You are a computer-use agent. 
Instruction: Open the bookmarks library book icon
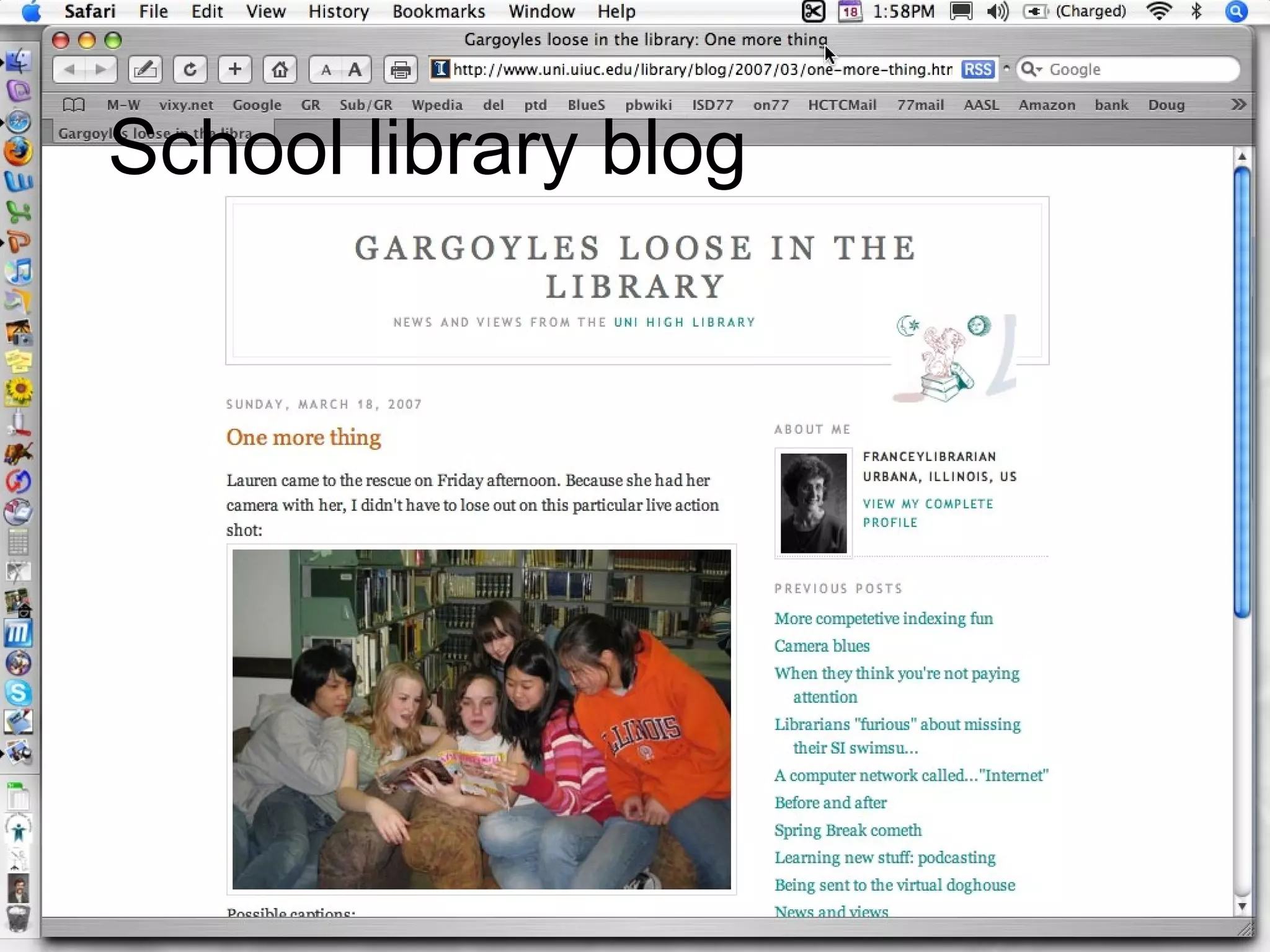pos(74,105)
